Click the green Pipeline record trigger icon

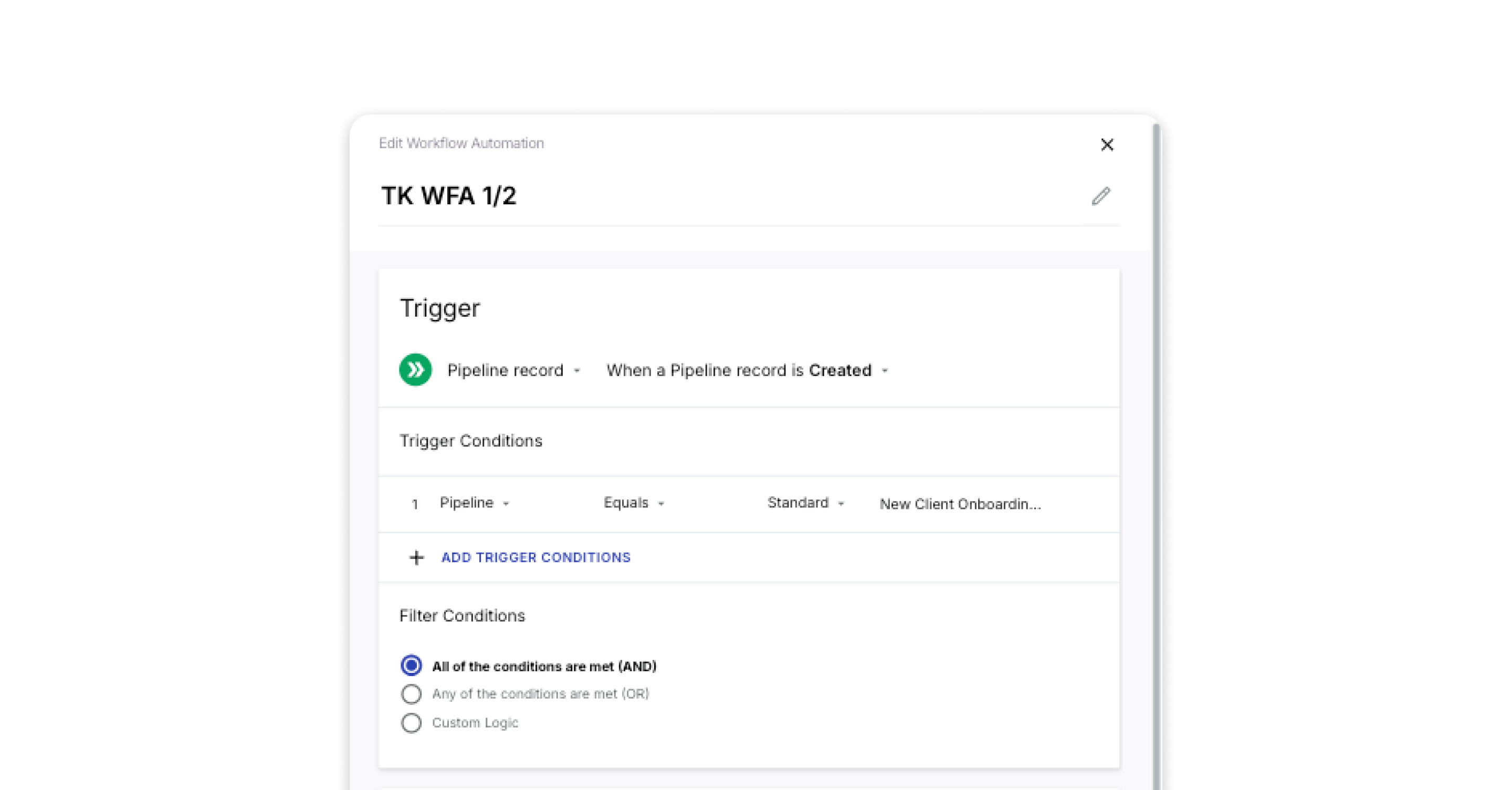point(415,369)
